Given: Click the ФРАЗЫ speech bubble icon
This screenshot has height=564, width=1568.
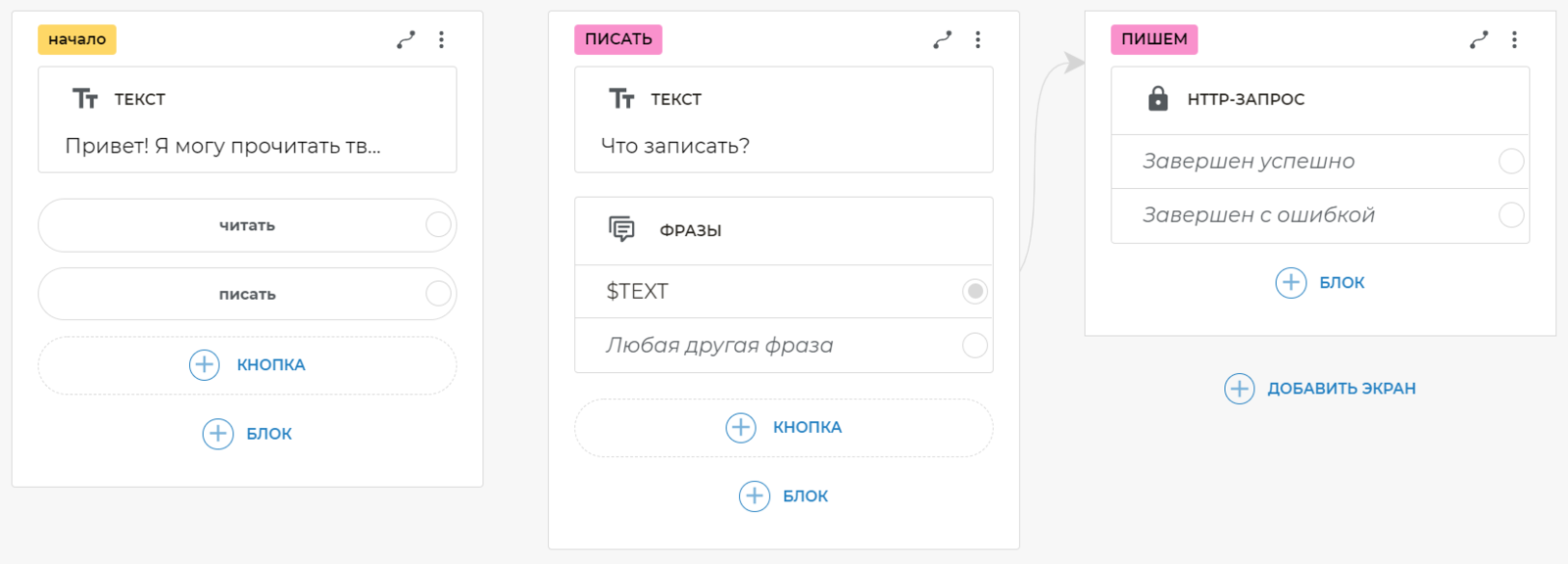Looking at the screenshot, I should (x=621, y=229).
